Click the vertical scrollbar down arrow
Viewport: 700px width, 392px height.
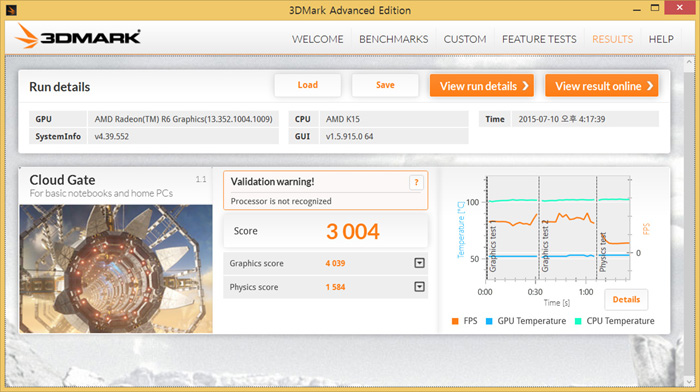pyautogui.click(x=689, y=382)
